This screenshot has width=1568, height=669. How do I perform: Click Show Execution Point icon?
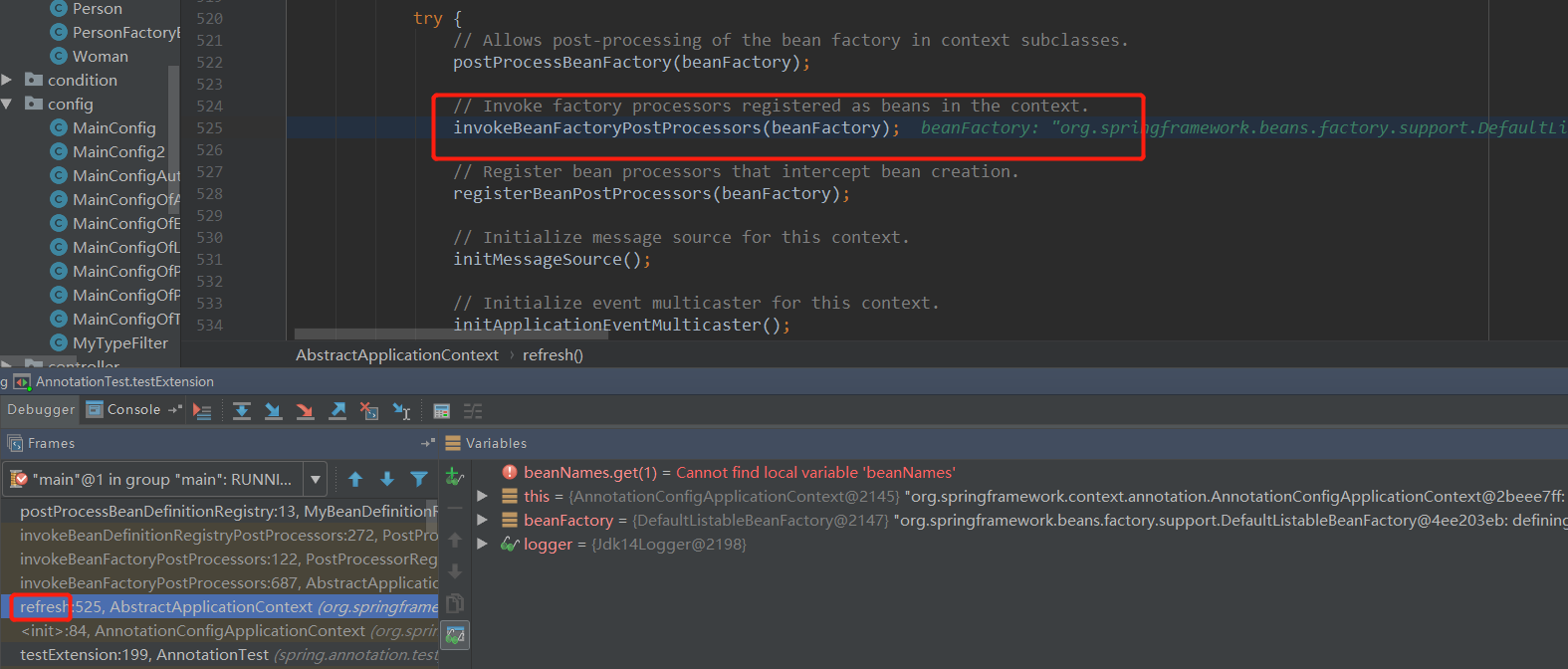pyautogui.click(x=202, y=410)
